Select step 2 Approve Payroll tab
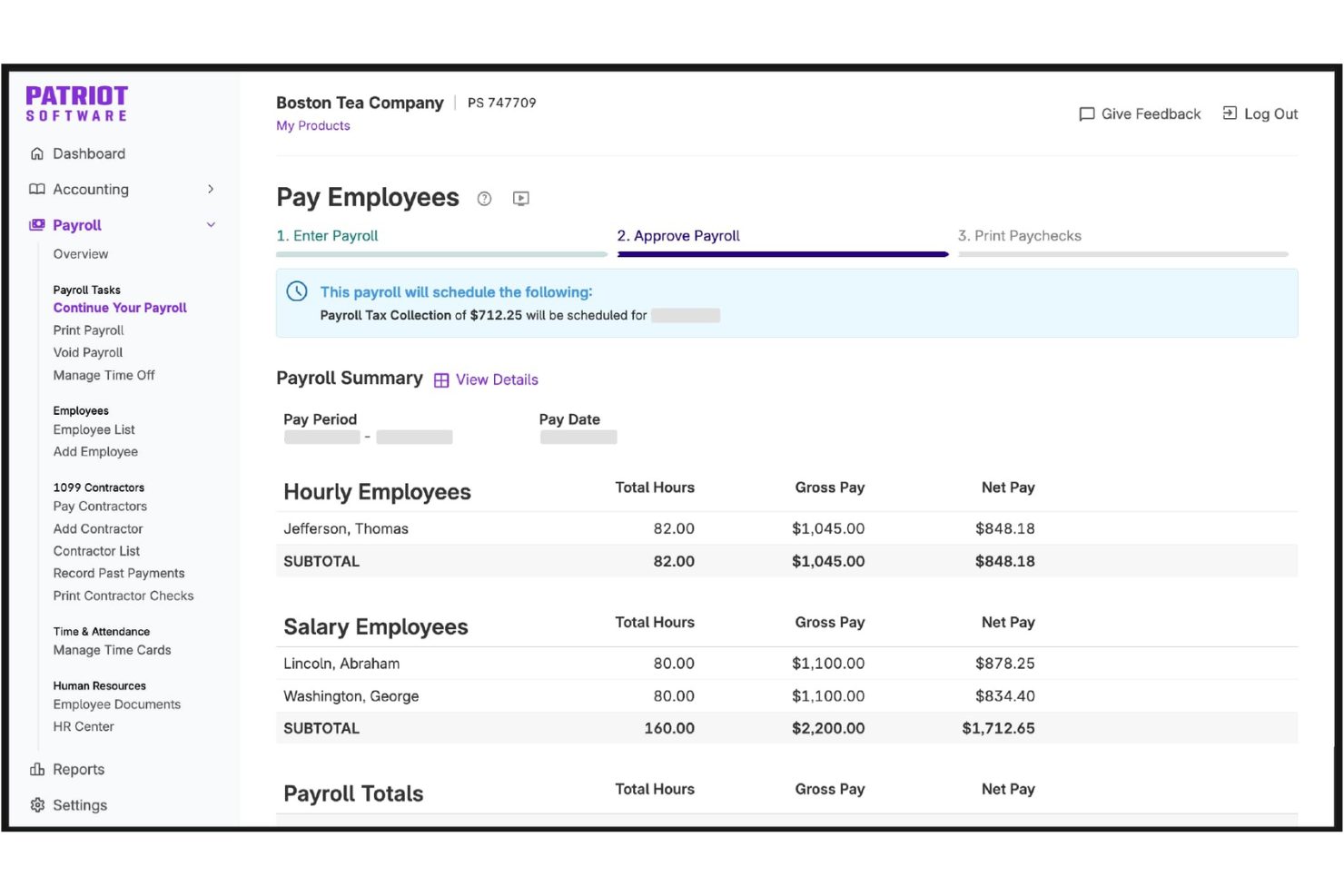This screenshot has height=896, width=1344. (678, 236)
